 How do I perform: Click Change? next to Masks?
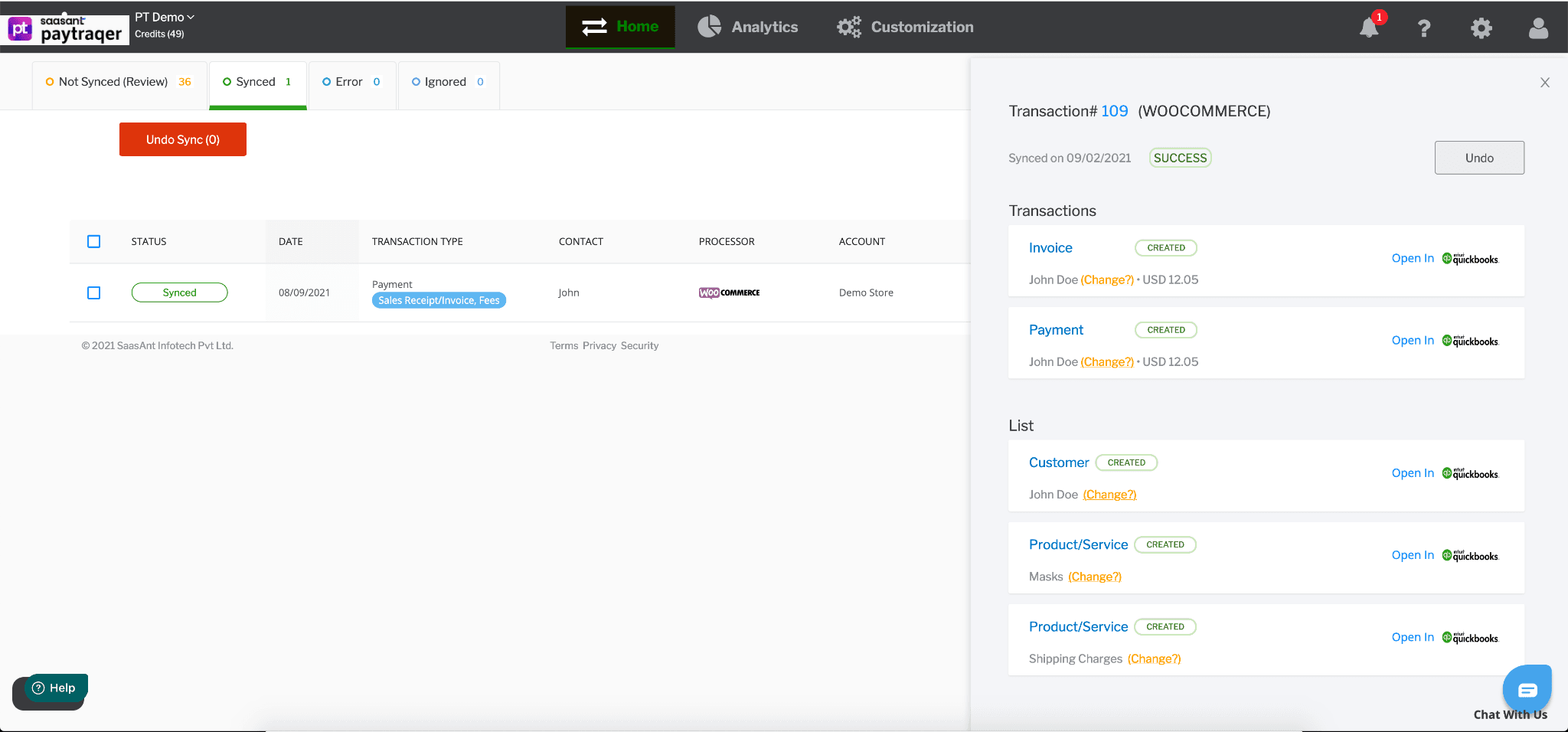[1095, 577]
